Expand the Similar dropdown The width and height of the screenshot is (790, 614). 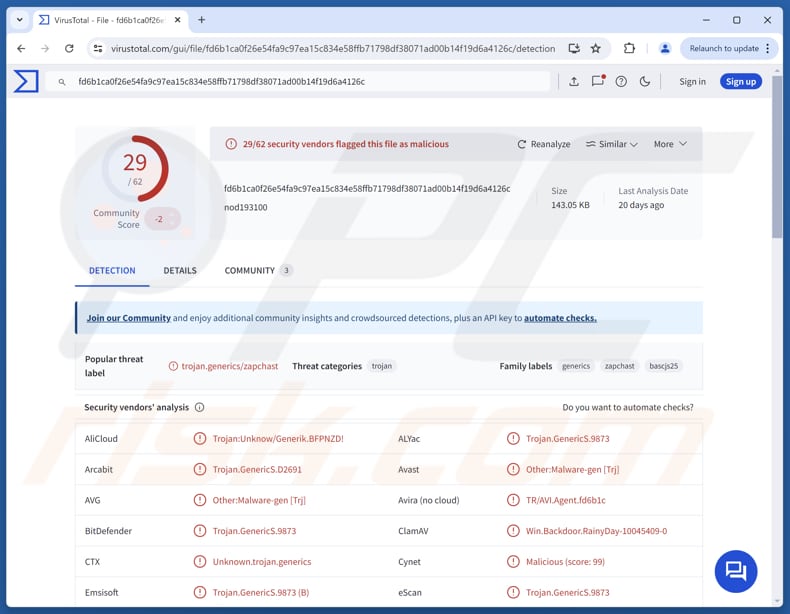tap(612, 144)
